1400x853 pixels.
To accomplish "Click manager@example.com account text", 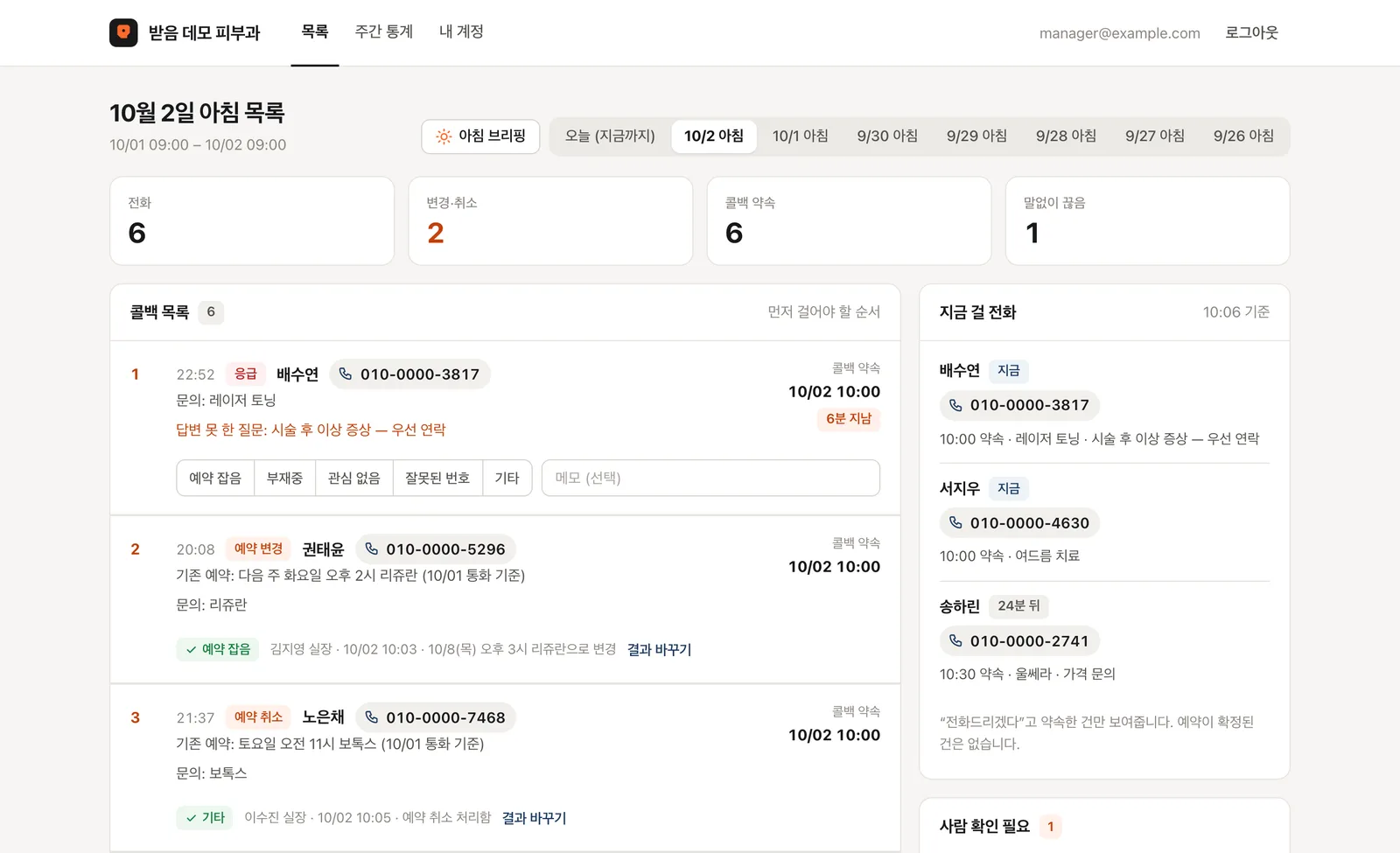I will click(x=1119, y=33).
